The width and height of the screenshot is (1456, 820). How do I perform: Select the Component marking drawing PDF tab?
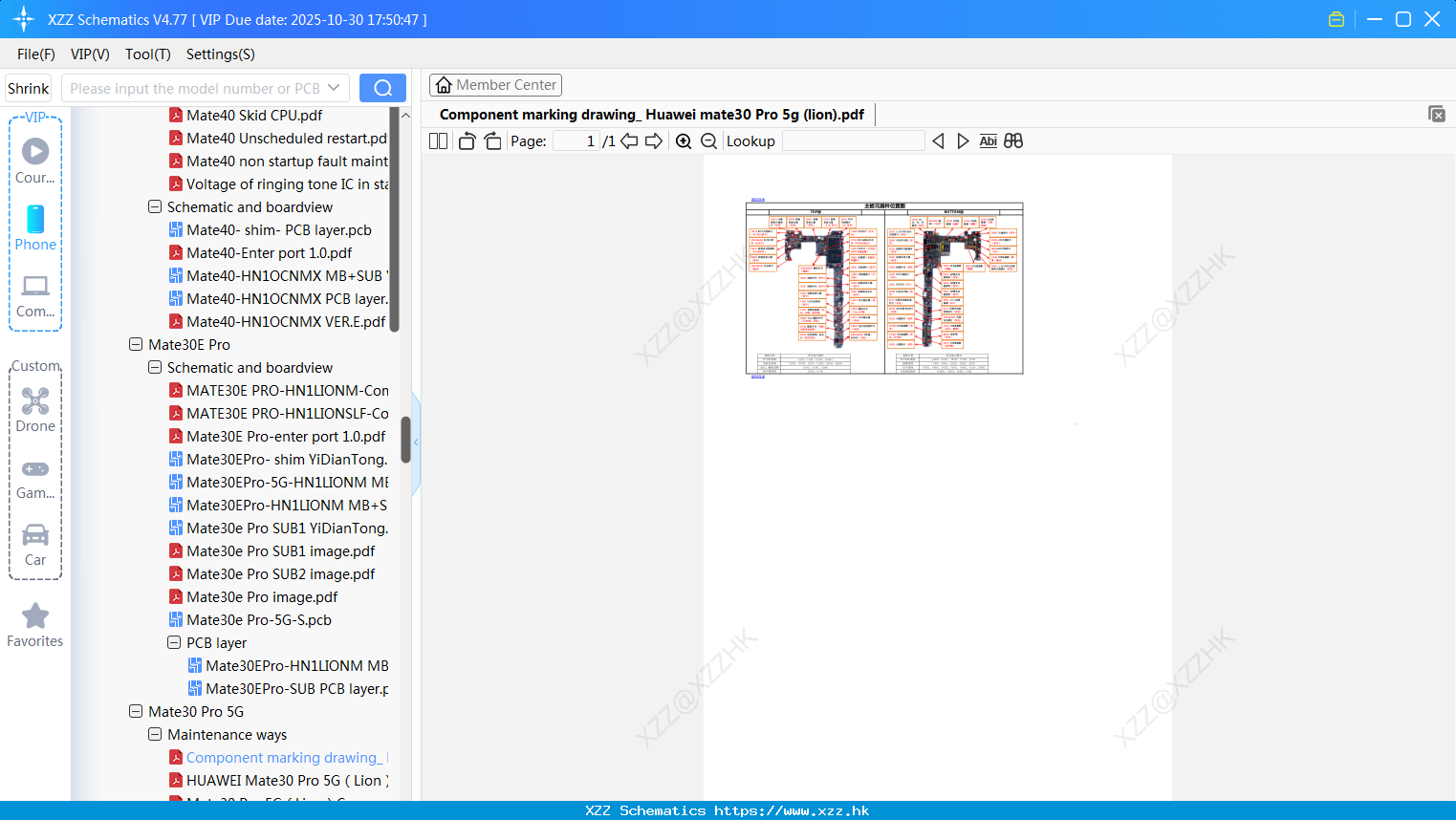pos(652,115)
